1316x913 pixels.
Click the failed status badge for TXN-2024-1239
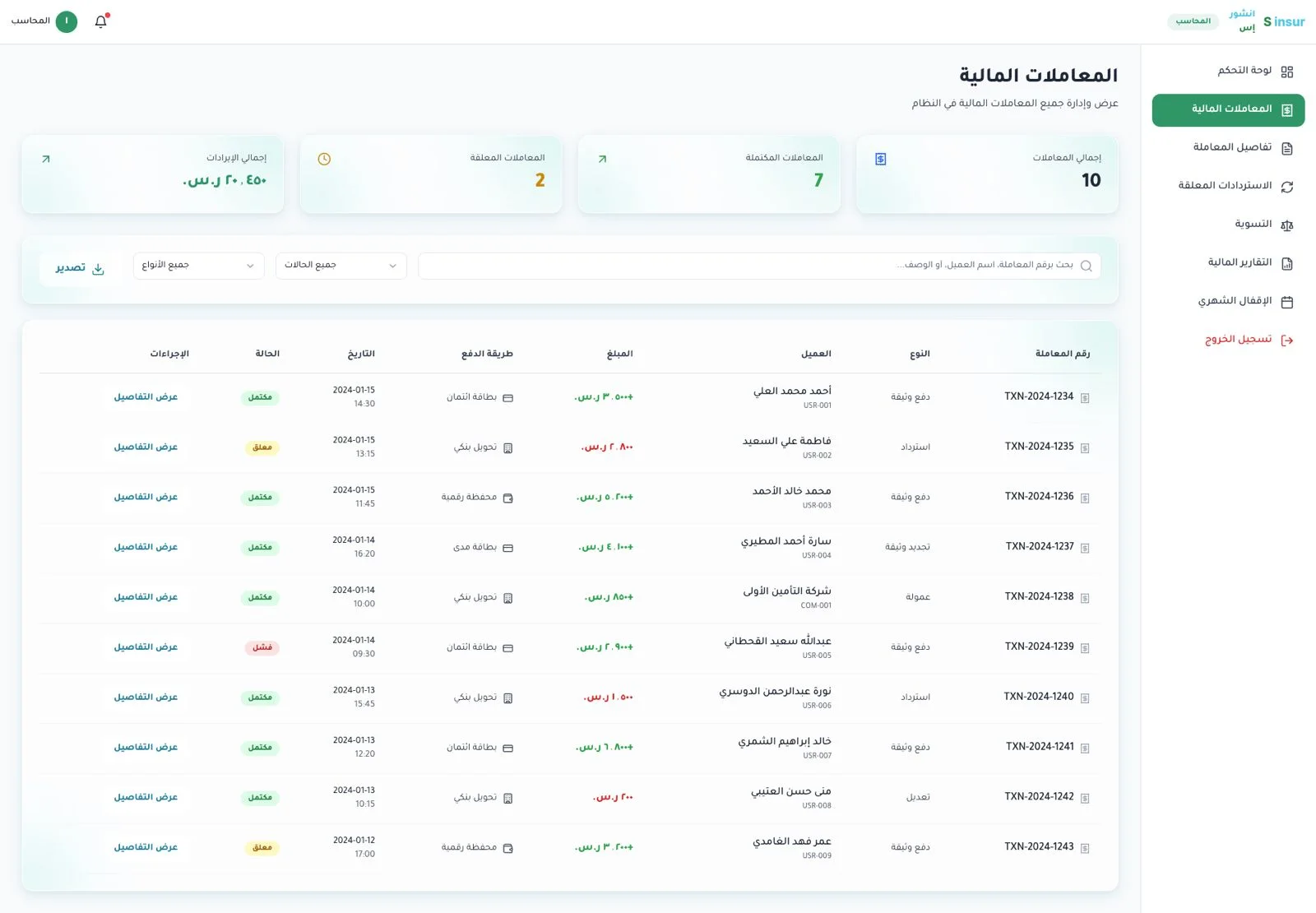262,648
